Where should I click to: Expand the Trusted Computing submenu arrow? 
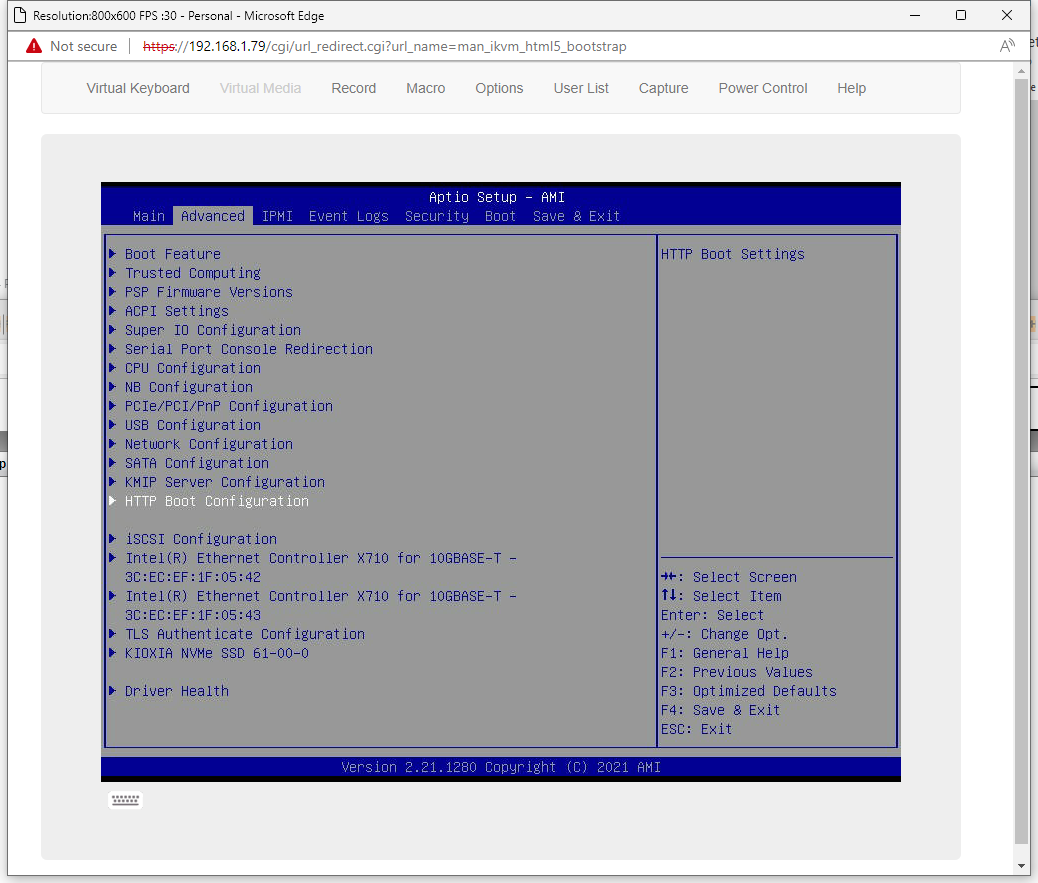pyautogui.click(x=113, y=273)
